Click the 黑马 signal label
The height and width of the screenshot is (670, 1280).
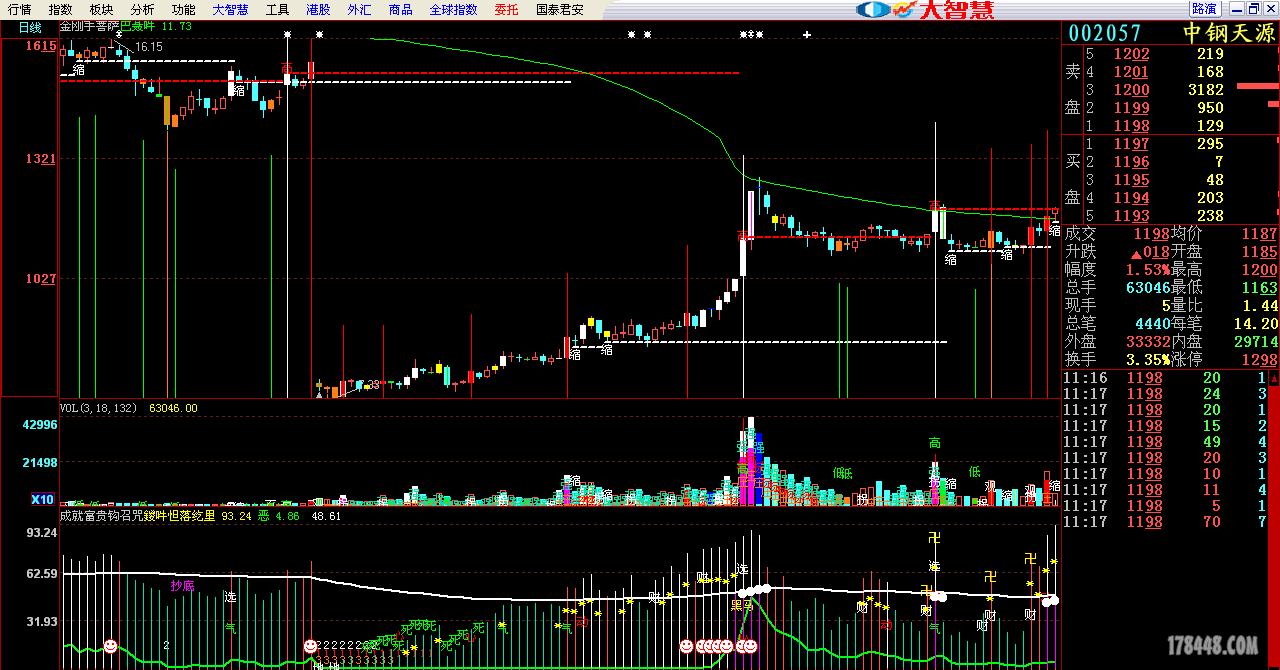click(741, 605)
